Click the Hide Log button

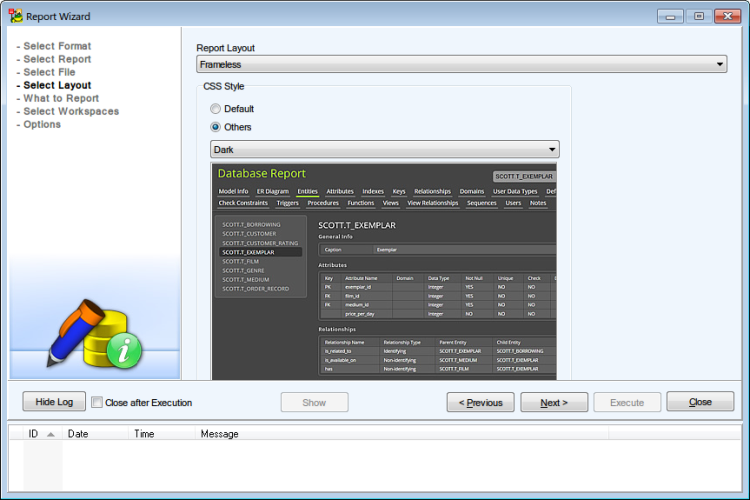(x=54, y=401)
